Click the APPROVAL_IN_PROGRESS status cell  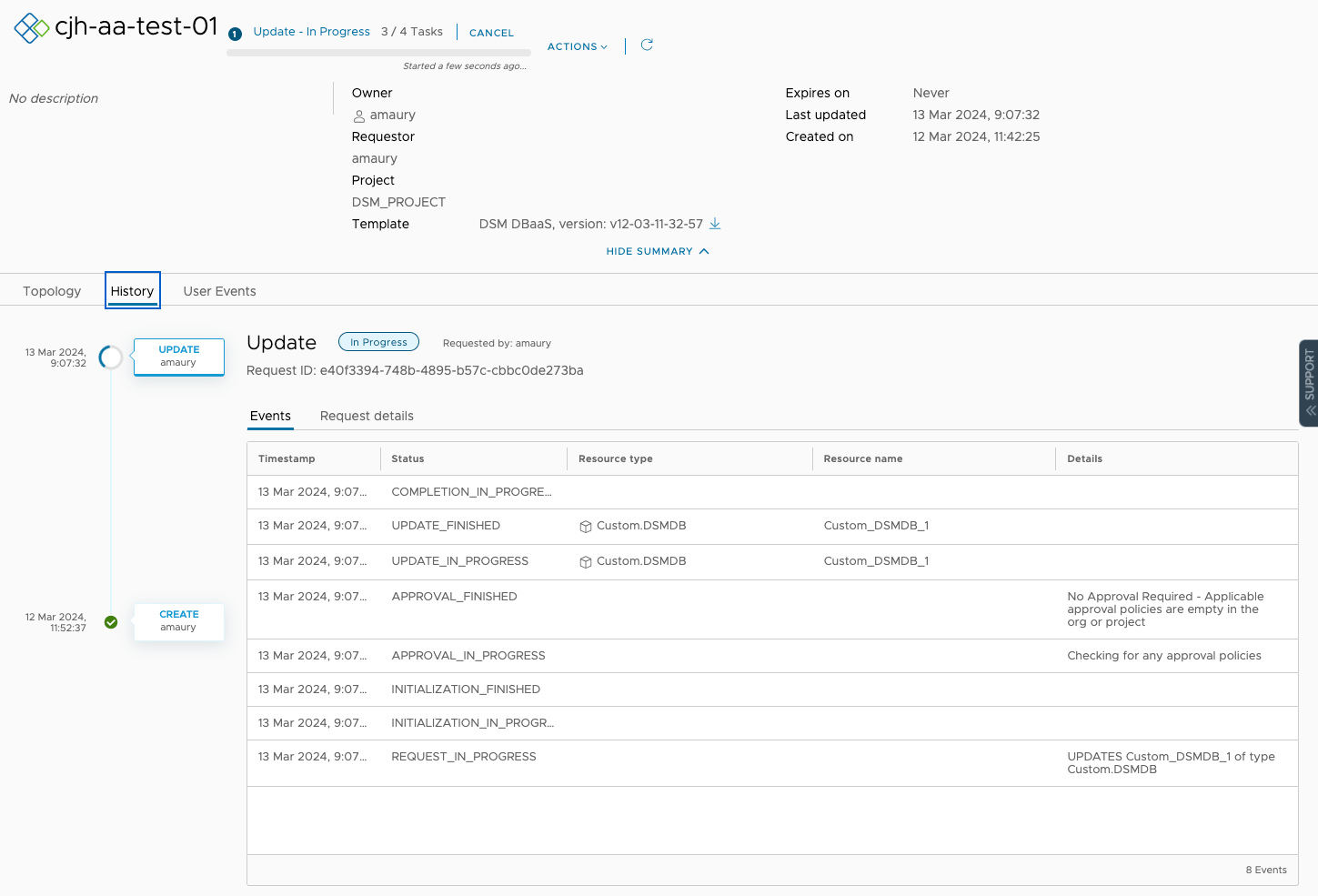[x=468, y=656]
